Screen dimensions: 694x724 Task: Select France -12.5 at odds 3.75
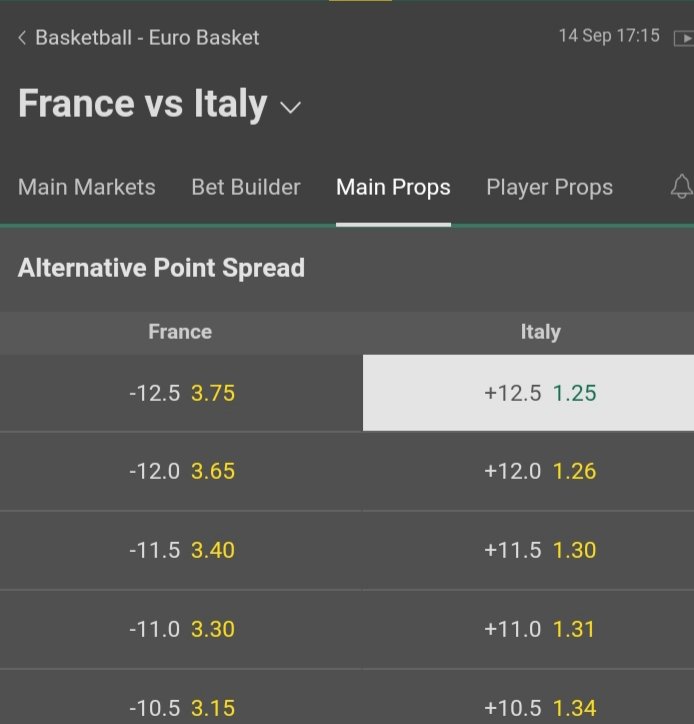pyautogui.click(x=181, y=393)
